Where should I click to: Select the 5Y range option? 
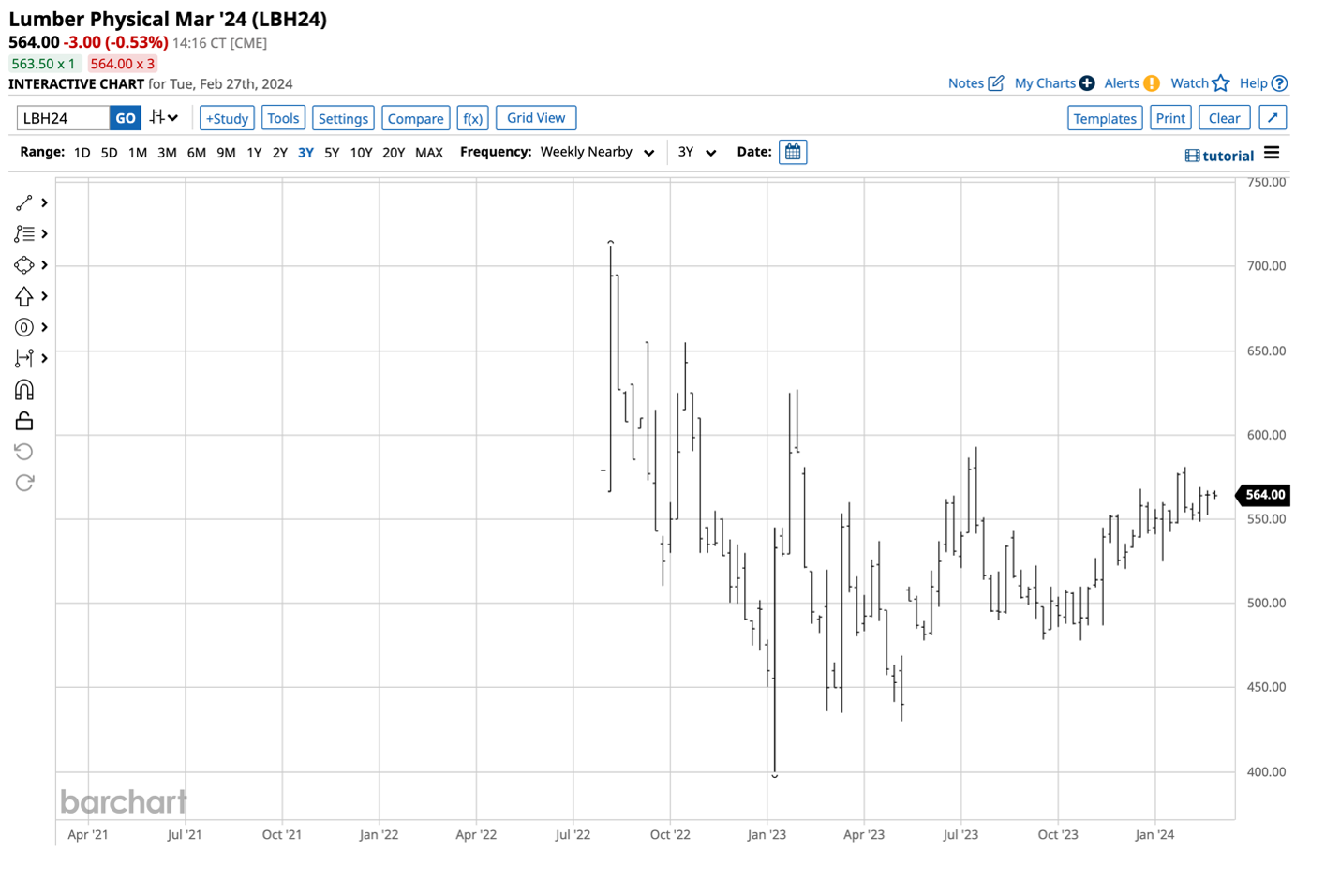pos(332,153)
